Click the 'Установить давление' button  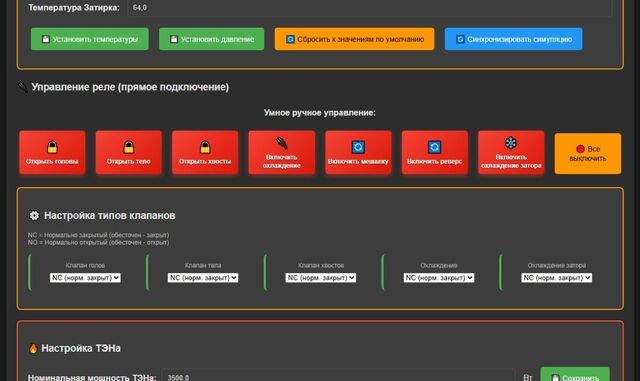pos(211,39)
